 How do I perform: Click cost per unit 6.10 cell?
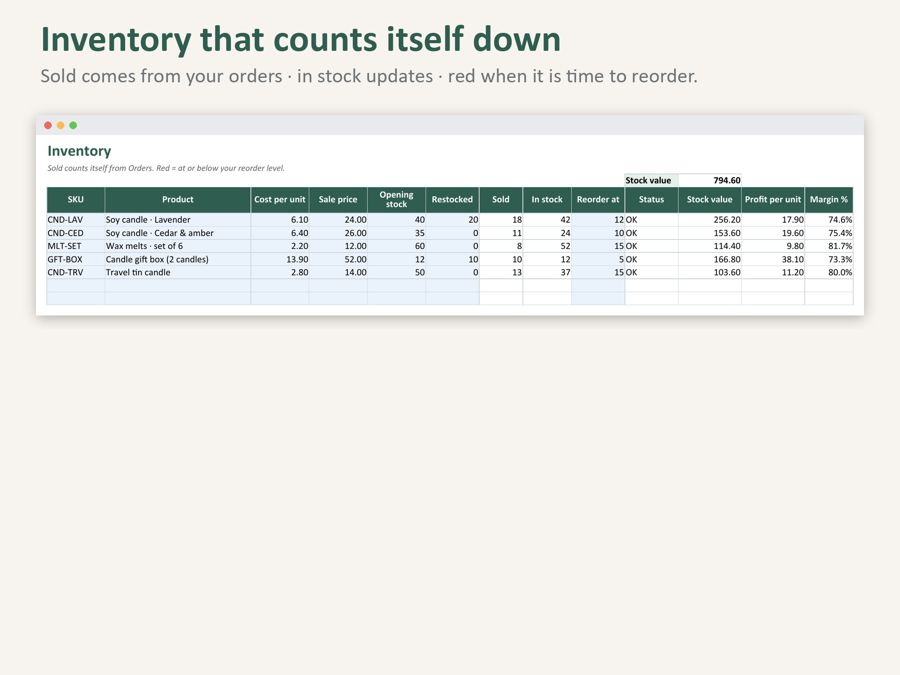click(x=280, y=220)
